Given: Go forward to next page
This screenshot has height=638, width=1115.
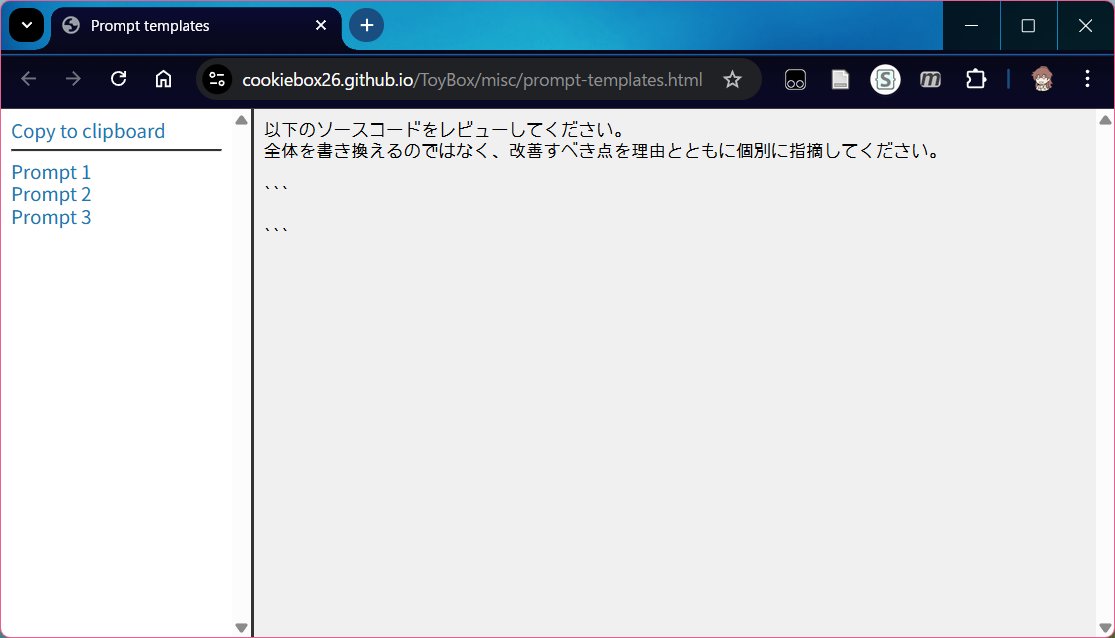Looking at the screenshot, I should point(73,79).
